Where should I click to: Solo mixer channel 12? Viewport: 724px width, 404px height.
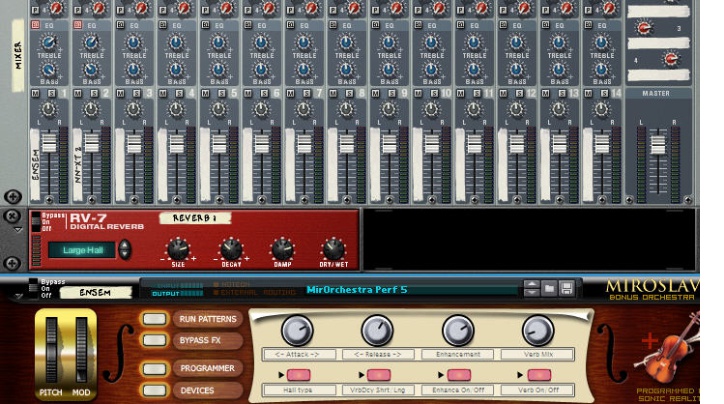[x=519, y=94]
